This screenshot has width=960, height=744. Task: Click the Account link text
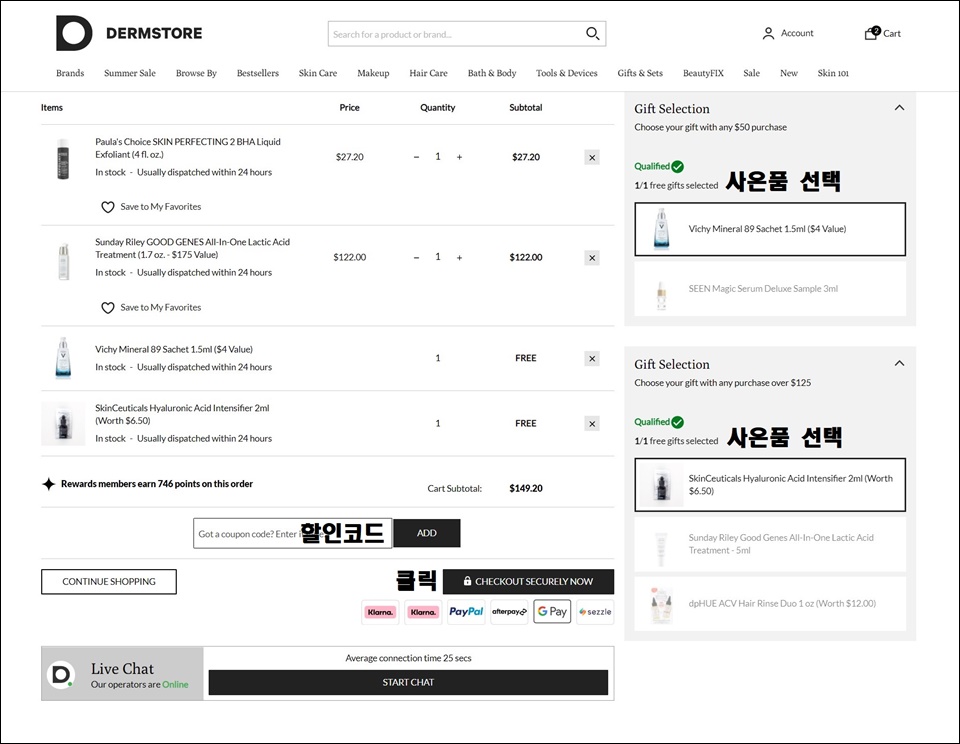tap(797, 33)
